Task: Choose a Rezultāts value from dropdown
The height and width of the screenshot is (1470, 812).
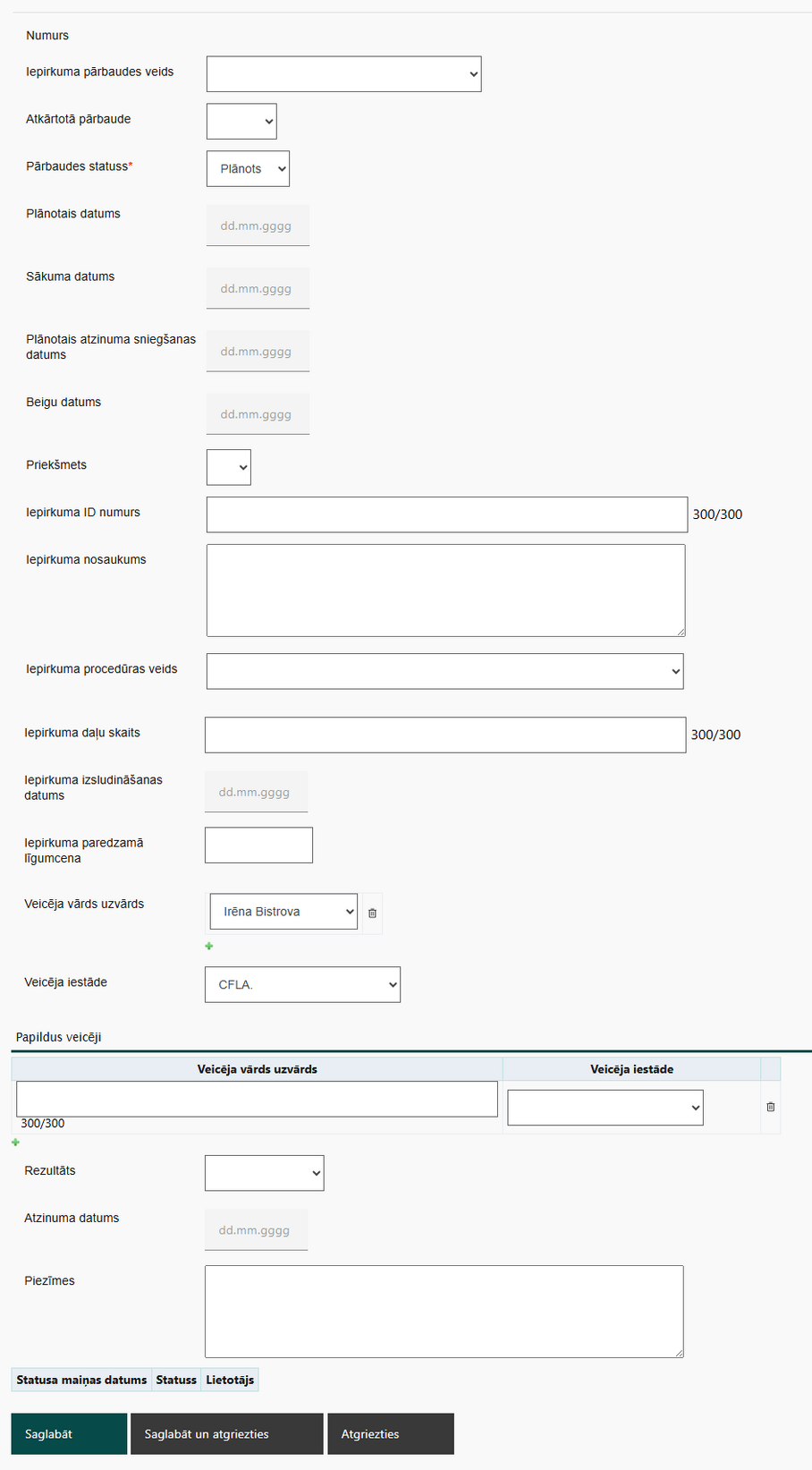Action: tap(264, 1173)
